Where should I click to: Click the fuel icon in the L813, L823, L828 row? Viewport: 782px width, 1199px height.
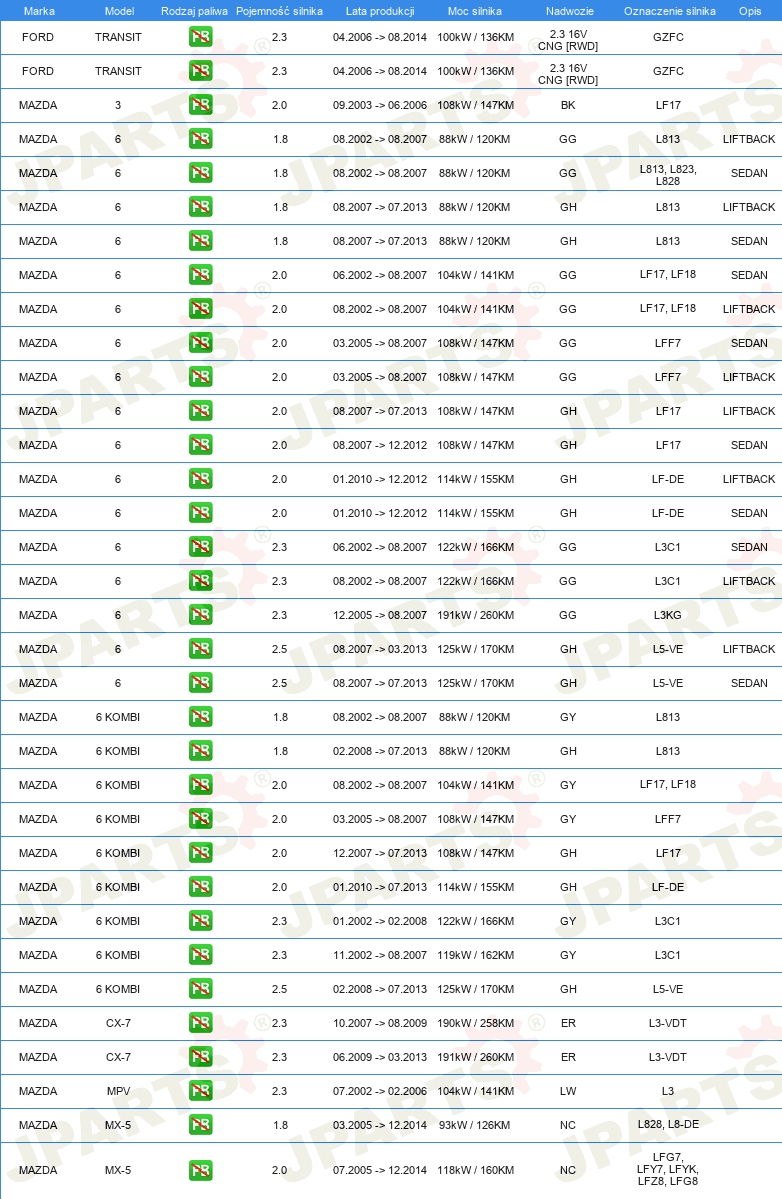click(x=200, y=173)
